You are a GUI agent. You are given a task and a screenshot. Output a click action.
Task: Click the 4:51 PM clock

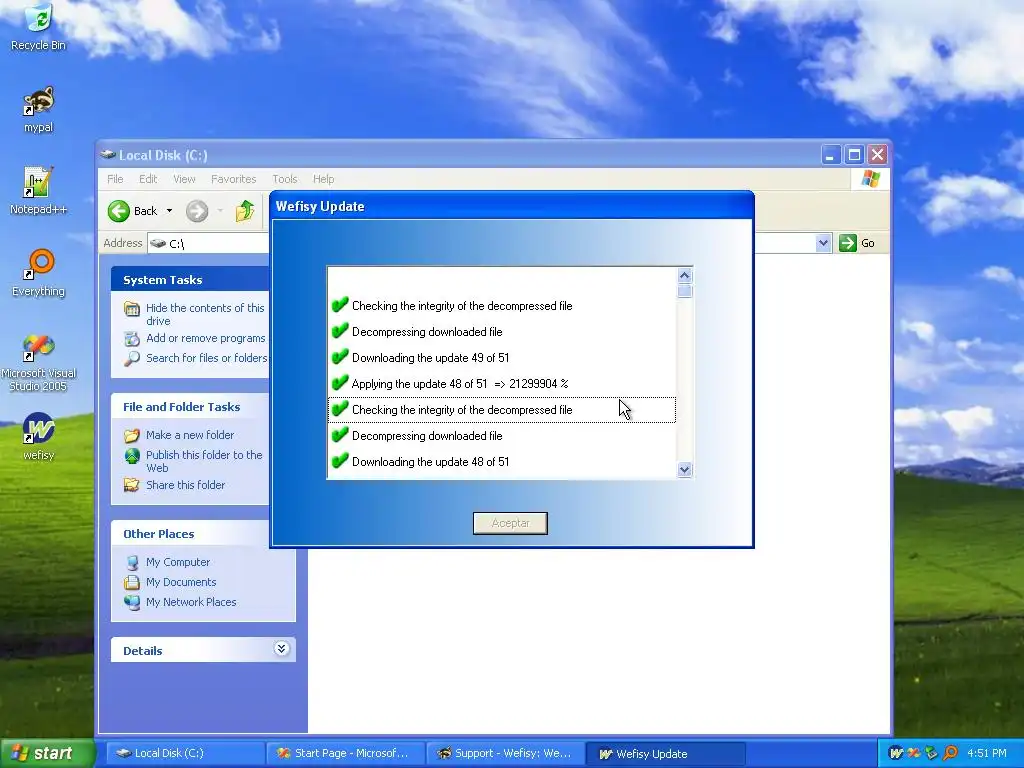(987, 753)
